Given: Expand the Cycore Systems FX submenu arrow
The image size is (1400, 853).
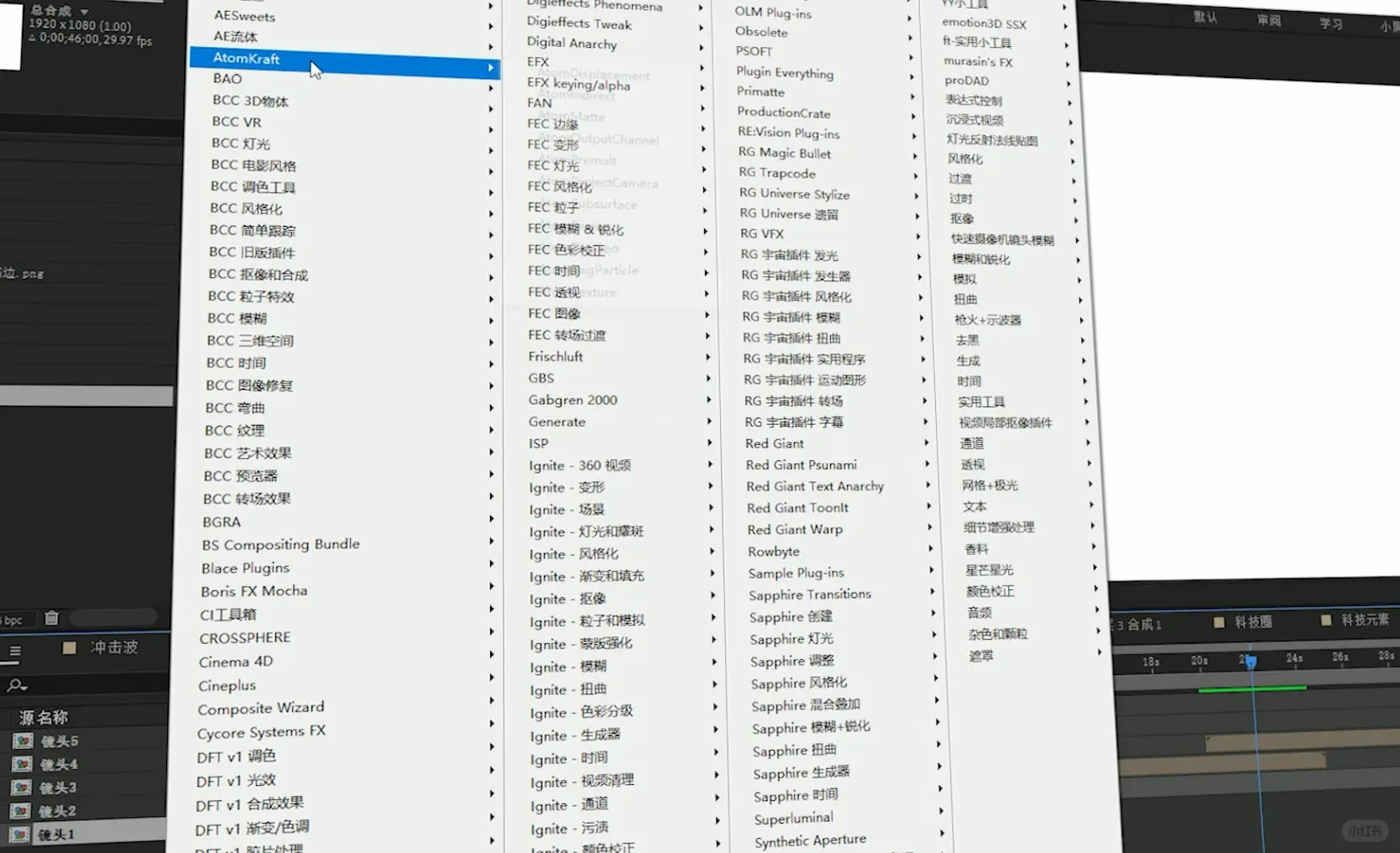Looking at the screenshot, I should 490,723.
